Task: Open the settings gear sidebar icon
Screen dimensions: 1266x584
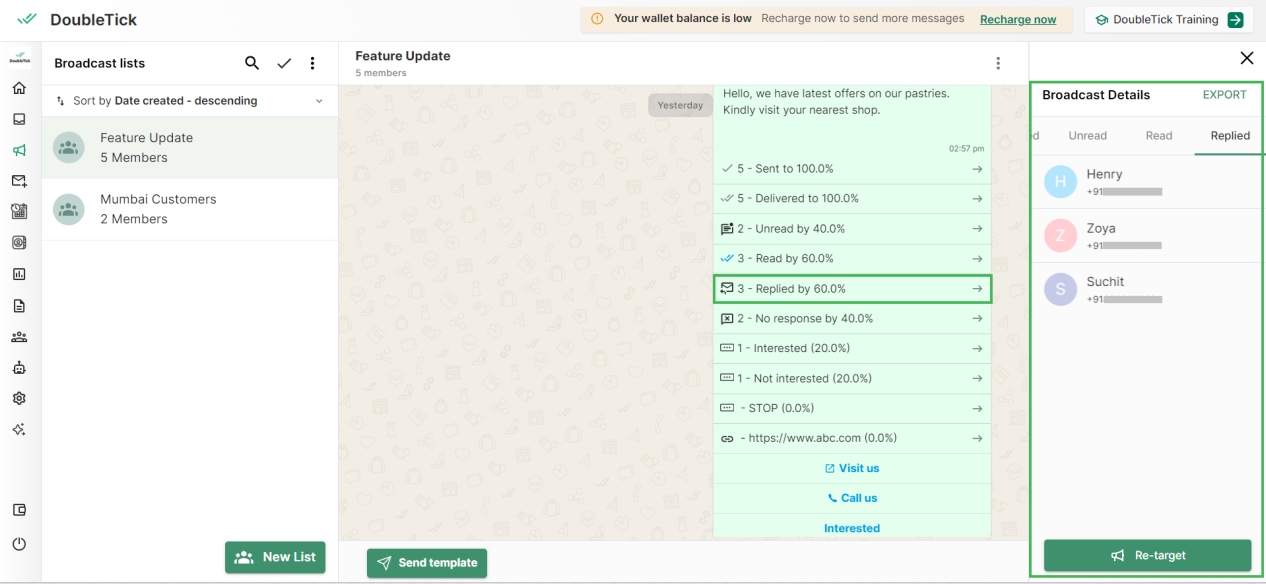Action: tap(19, 398)
